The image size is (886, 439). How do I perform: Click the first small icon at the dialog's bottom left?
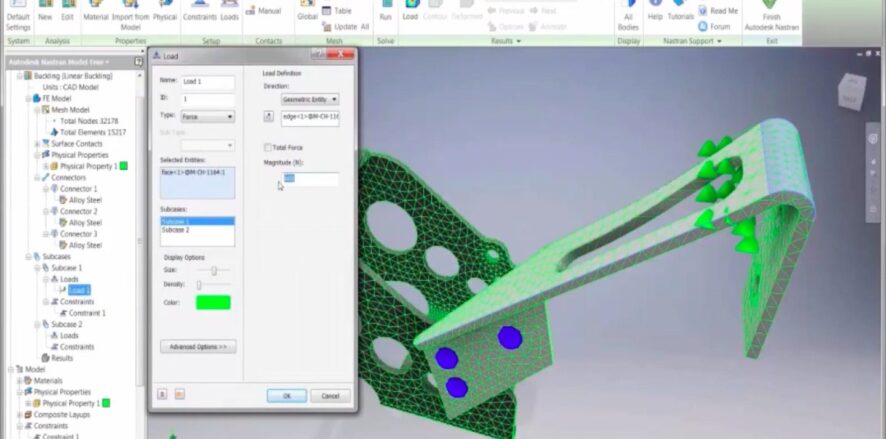tap(162, 394)
